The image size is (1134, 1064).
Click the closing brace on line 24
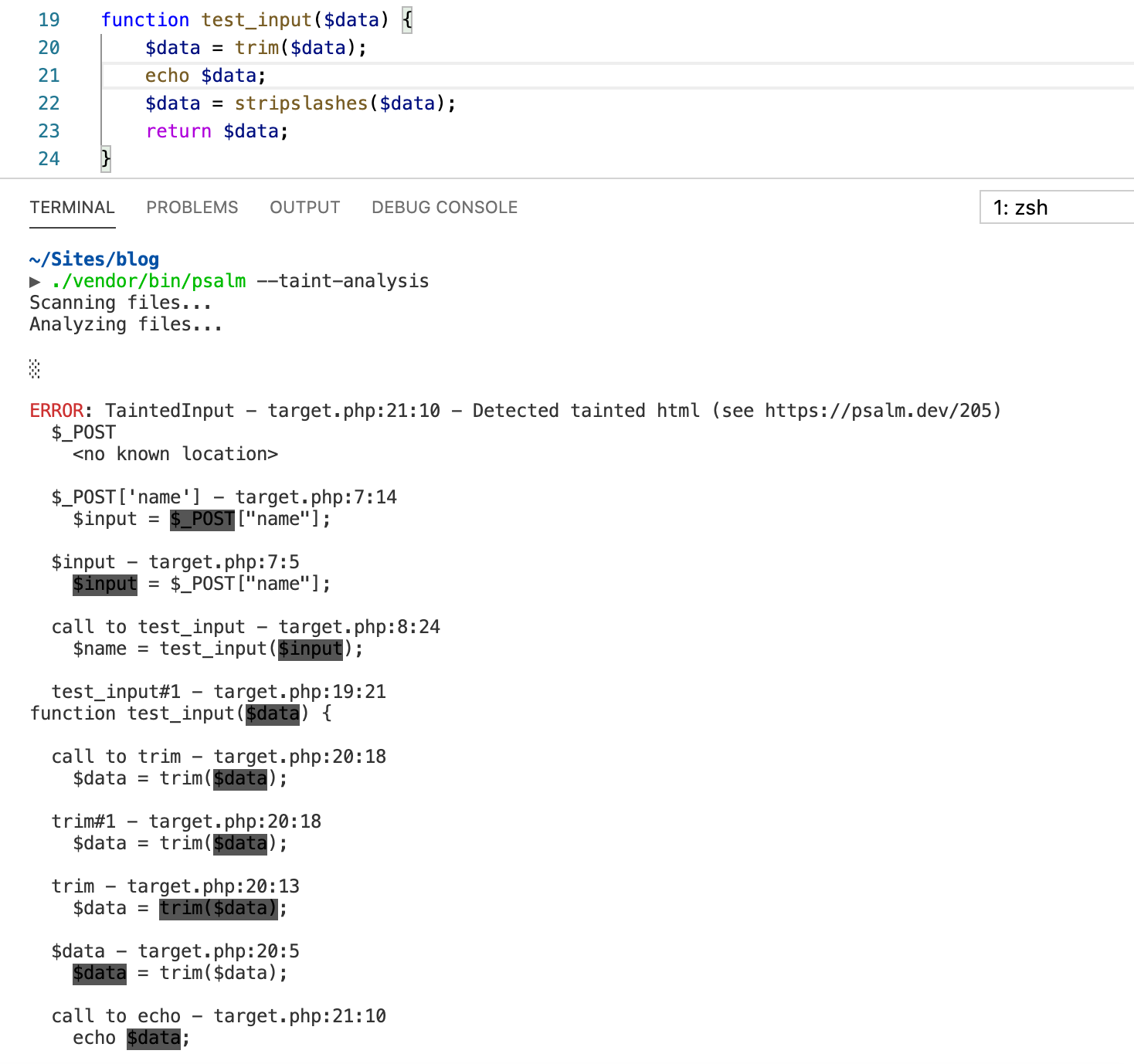pyautogui.click(x=106, y=158)
